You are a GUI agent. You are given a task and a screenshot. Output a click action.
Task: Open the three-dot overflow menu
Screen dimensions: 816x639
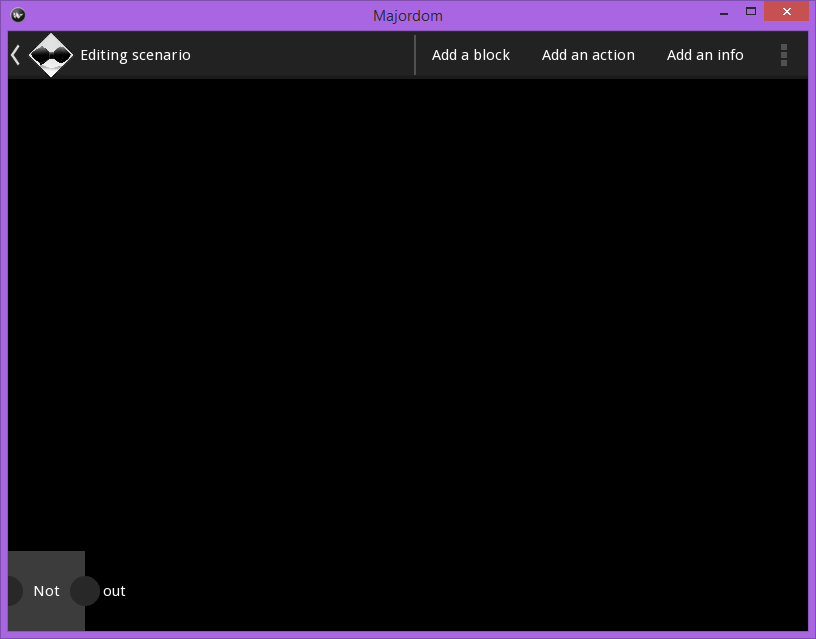(784, 55)
